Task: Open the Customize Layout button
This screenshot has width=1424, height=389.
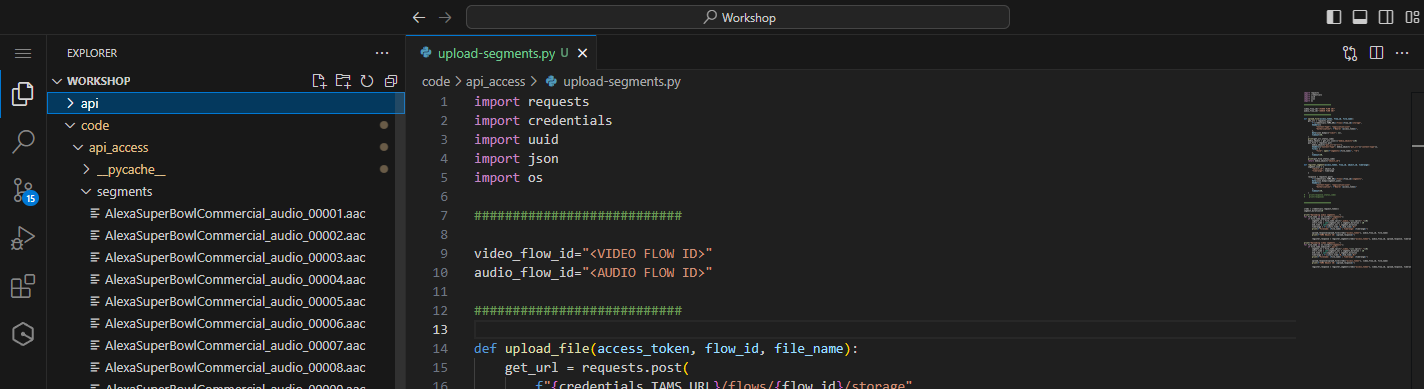Action: point(1412,17)
